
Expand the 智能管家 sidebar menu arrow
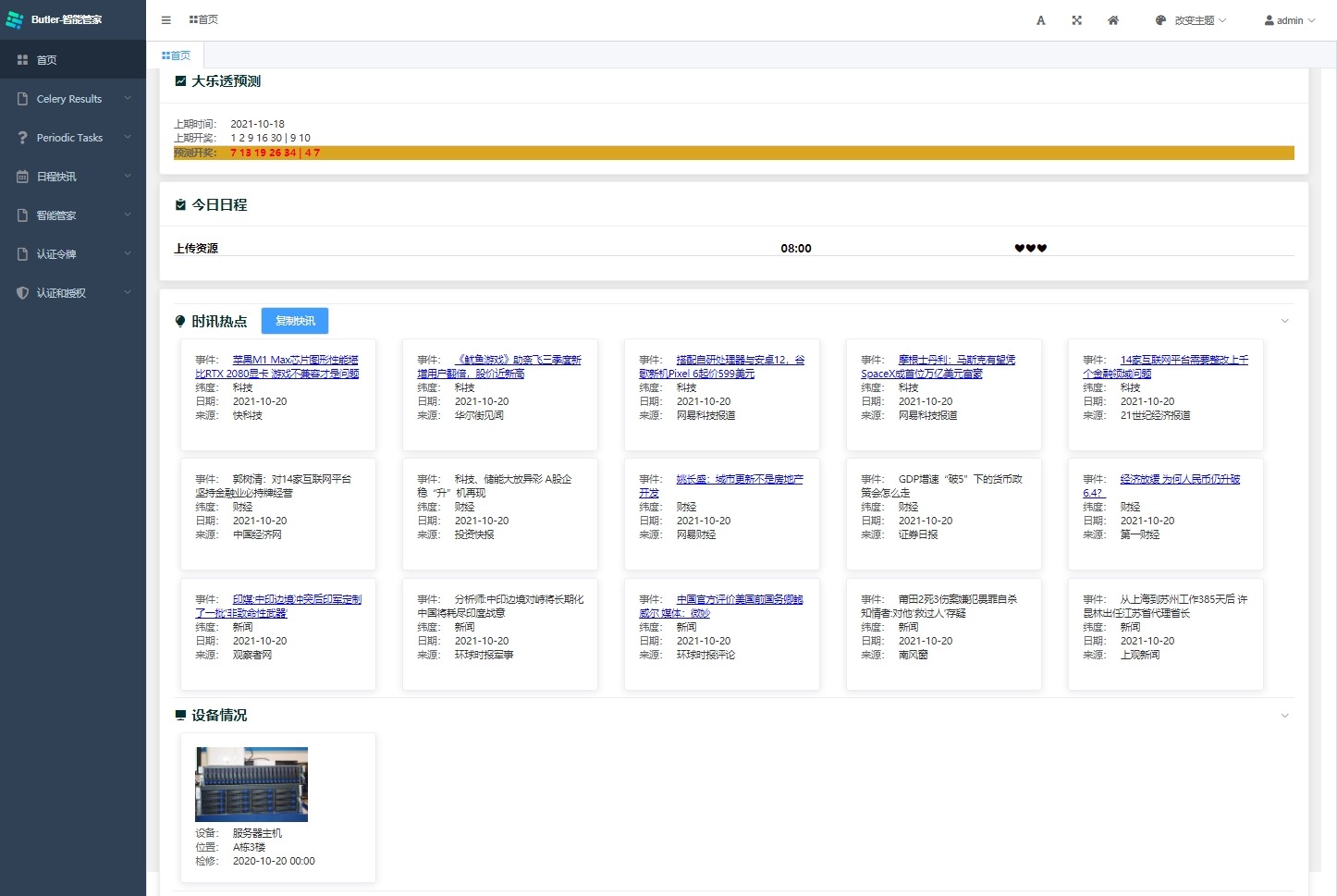[x=128, y=215]
